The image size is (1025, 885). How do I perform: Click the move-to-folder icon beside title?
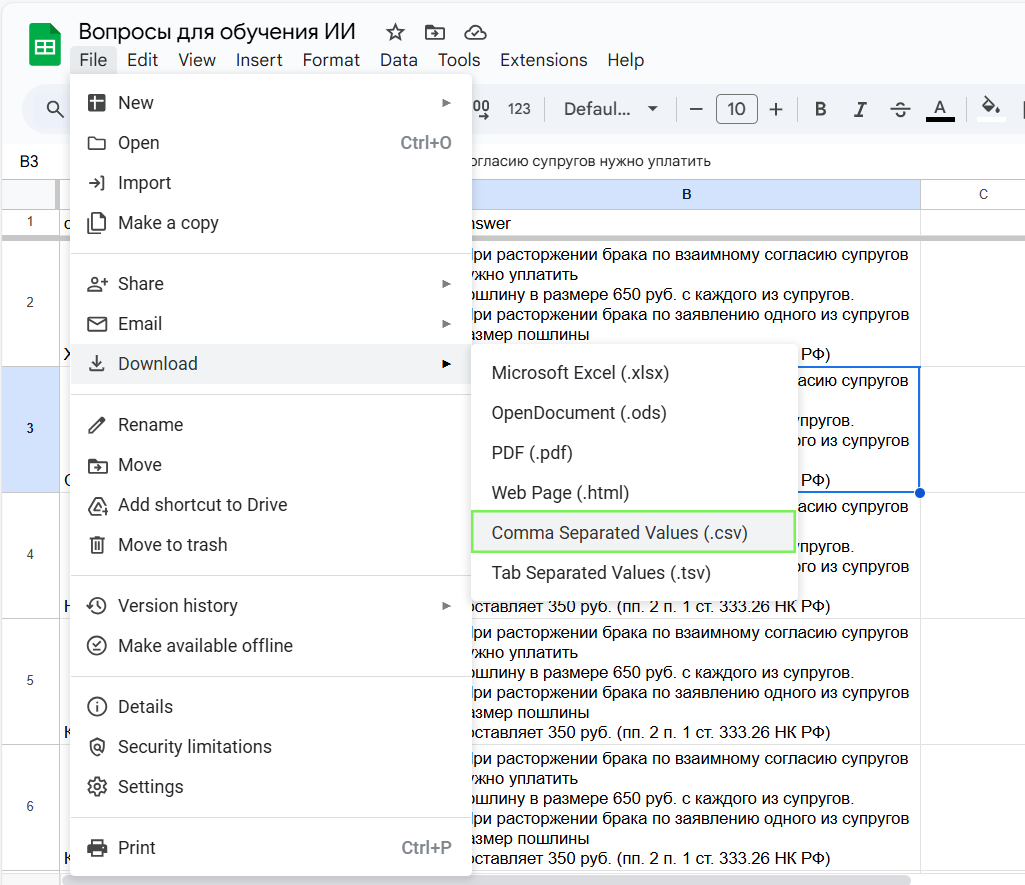(x=435, y=32)
